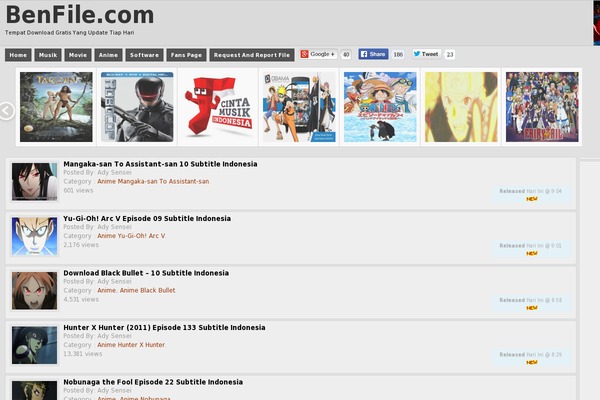Open the Tarzan movie poster thumbnail
600x400 pixels.
(x=56, y=107)
